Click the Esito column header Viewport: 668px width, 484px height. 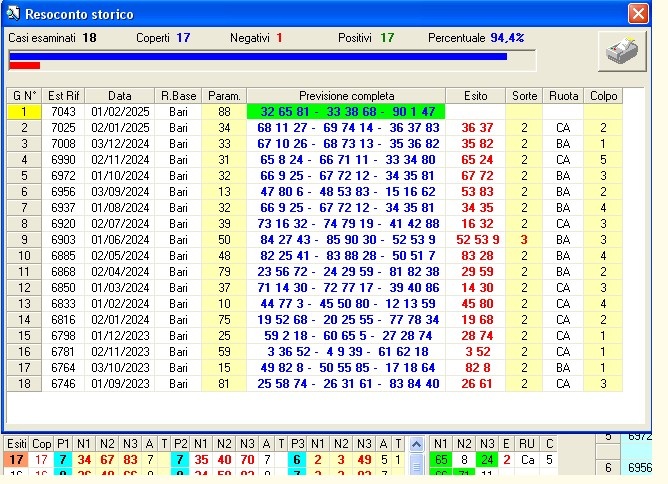click(476, 96)
